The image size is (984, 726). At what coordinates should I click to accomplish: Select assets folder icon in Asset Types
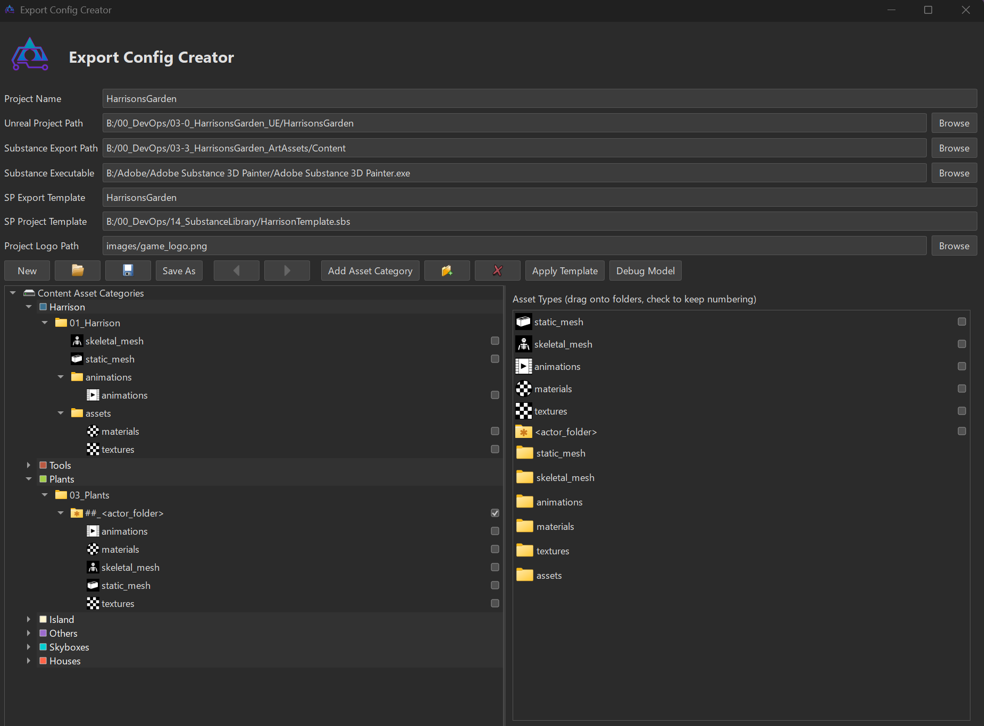pos(525,575)
